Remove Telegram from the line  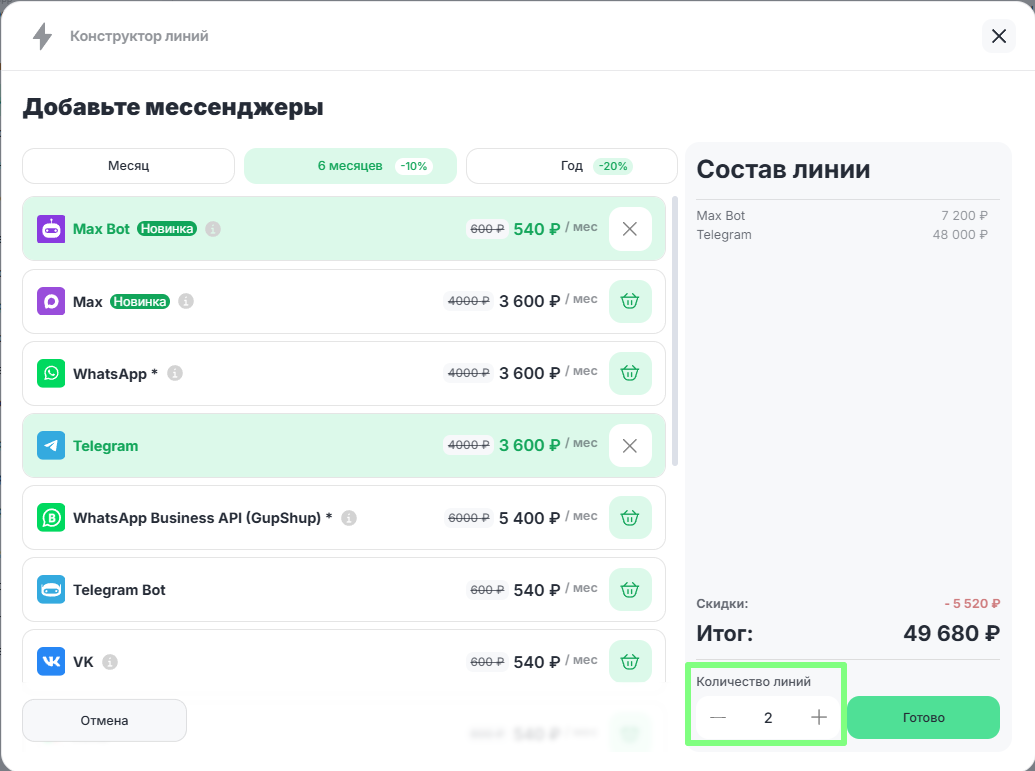point(630,446)
